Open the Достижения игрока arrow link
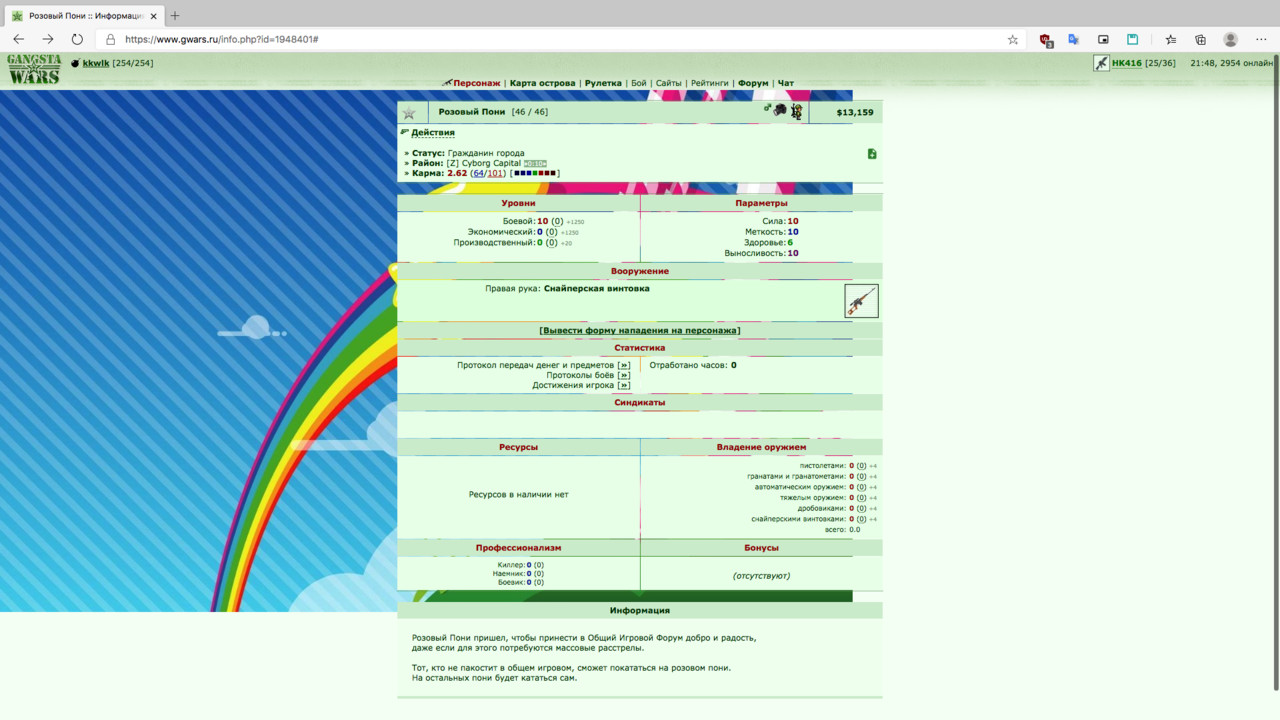This screenshot has width=1280, height=720. (624, 385)
